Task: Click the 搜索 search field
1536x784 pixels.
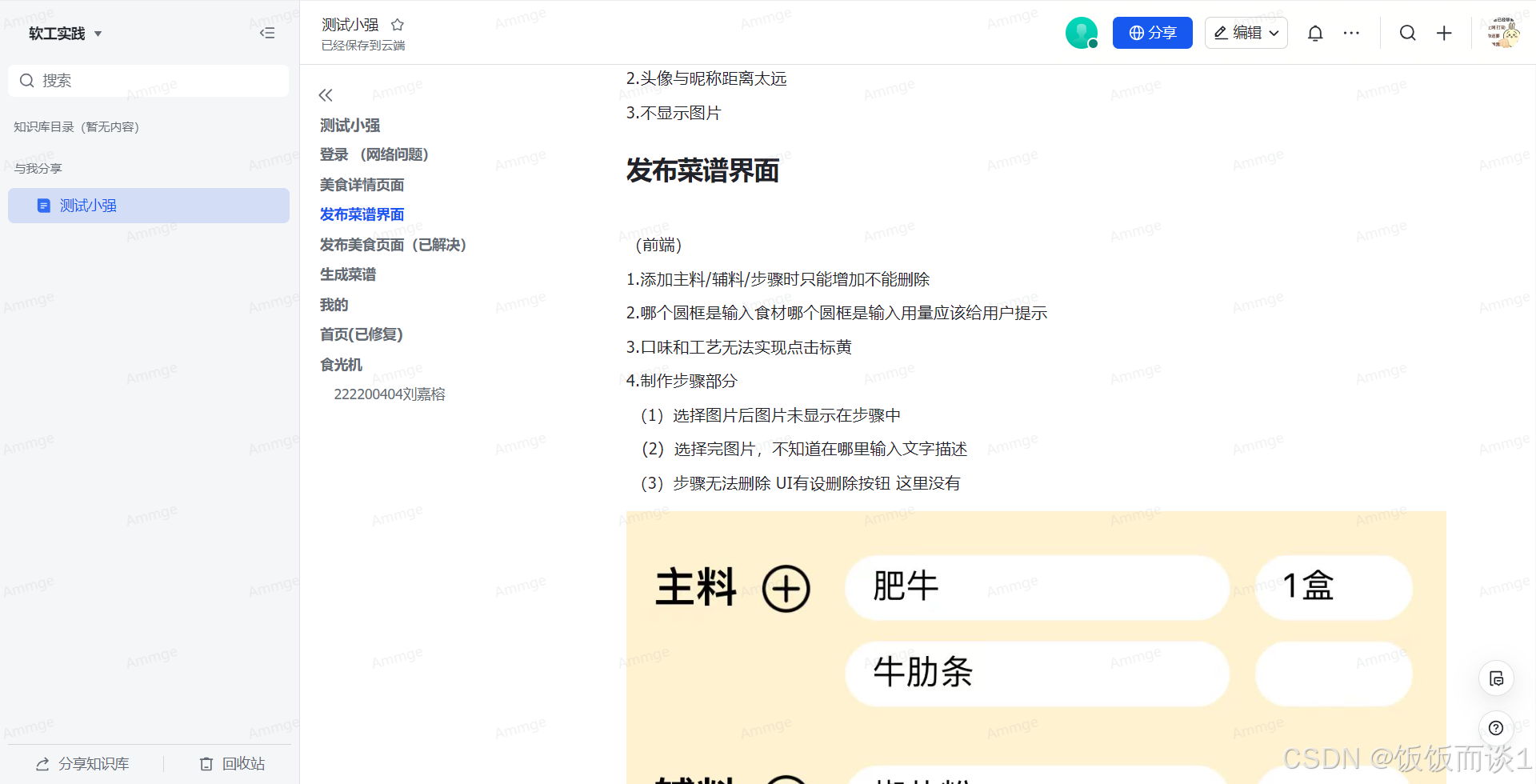Action: [149, 81]
